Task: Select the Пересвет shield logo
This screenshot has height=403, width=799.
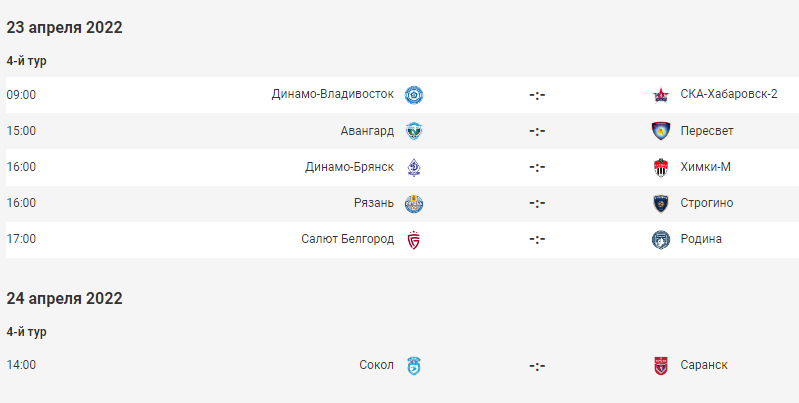Action: pyautogui.click(x=661, y=131)
